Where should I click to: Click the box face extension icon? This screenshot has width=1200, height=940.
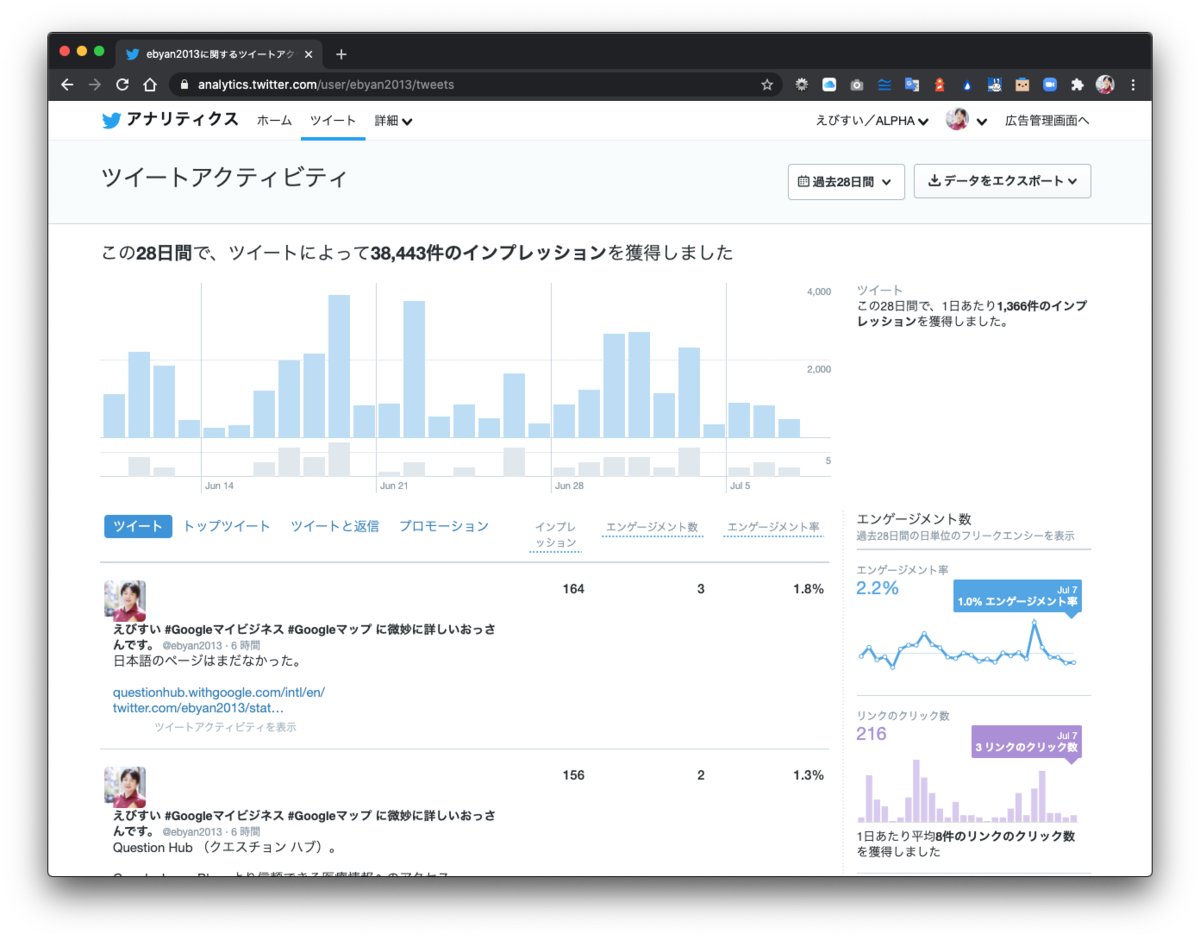click(x=1022, y=85)
